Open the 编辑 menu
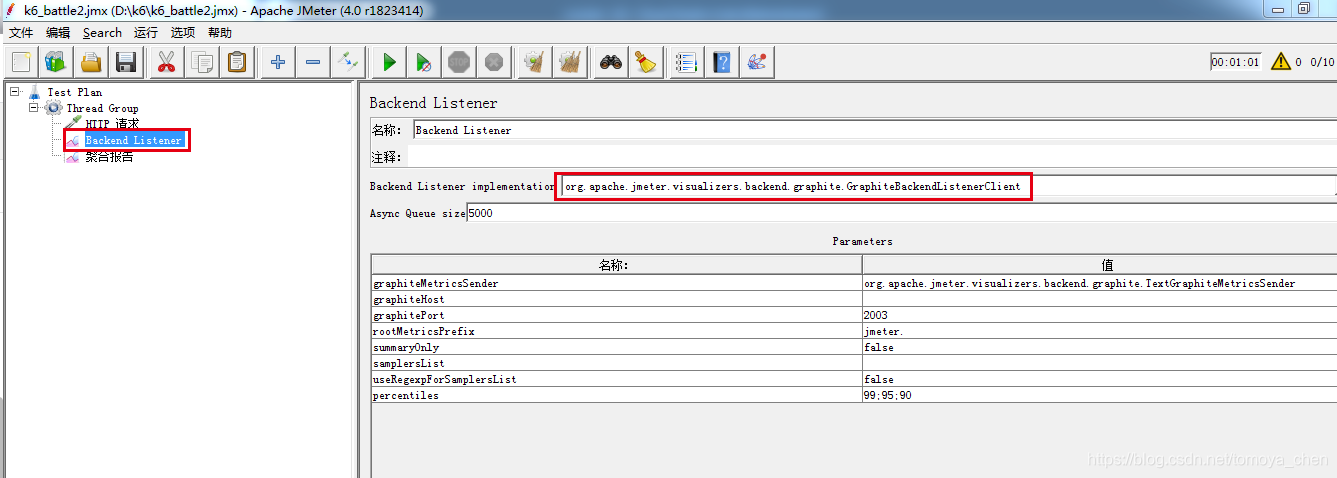This screenshot has width=1337, height=478. (58, 32)
